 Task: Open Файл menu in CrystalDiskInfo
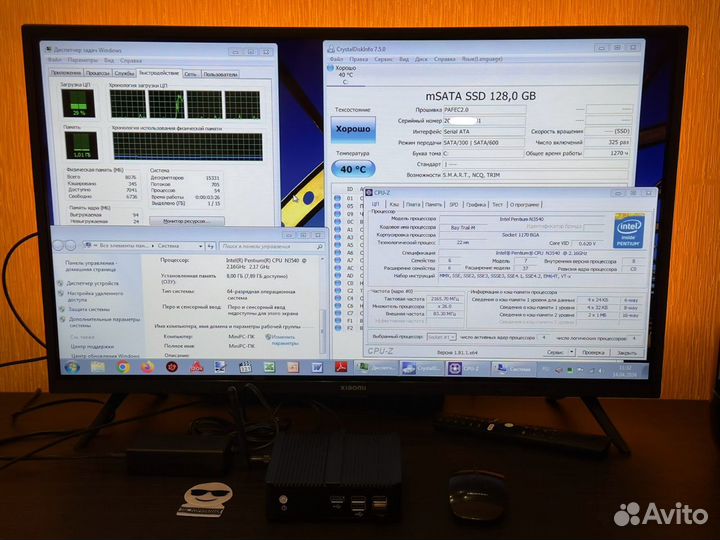tap(336, 59)
